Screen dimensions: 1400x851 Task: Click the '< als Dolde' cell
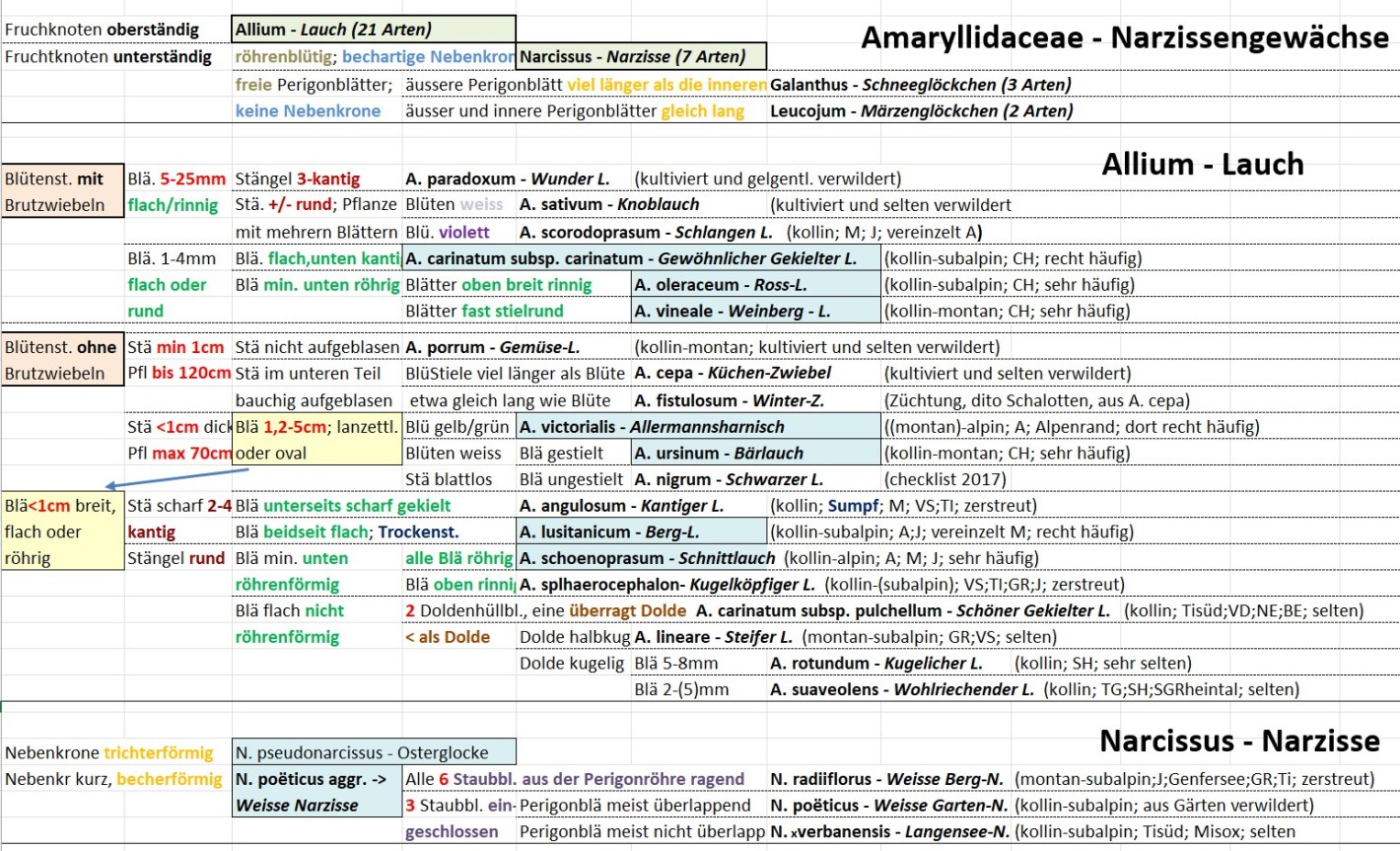[x=448, y=637]
